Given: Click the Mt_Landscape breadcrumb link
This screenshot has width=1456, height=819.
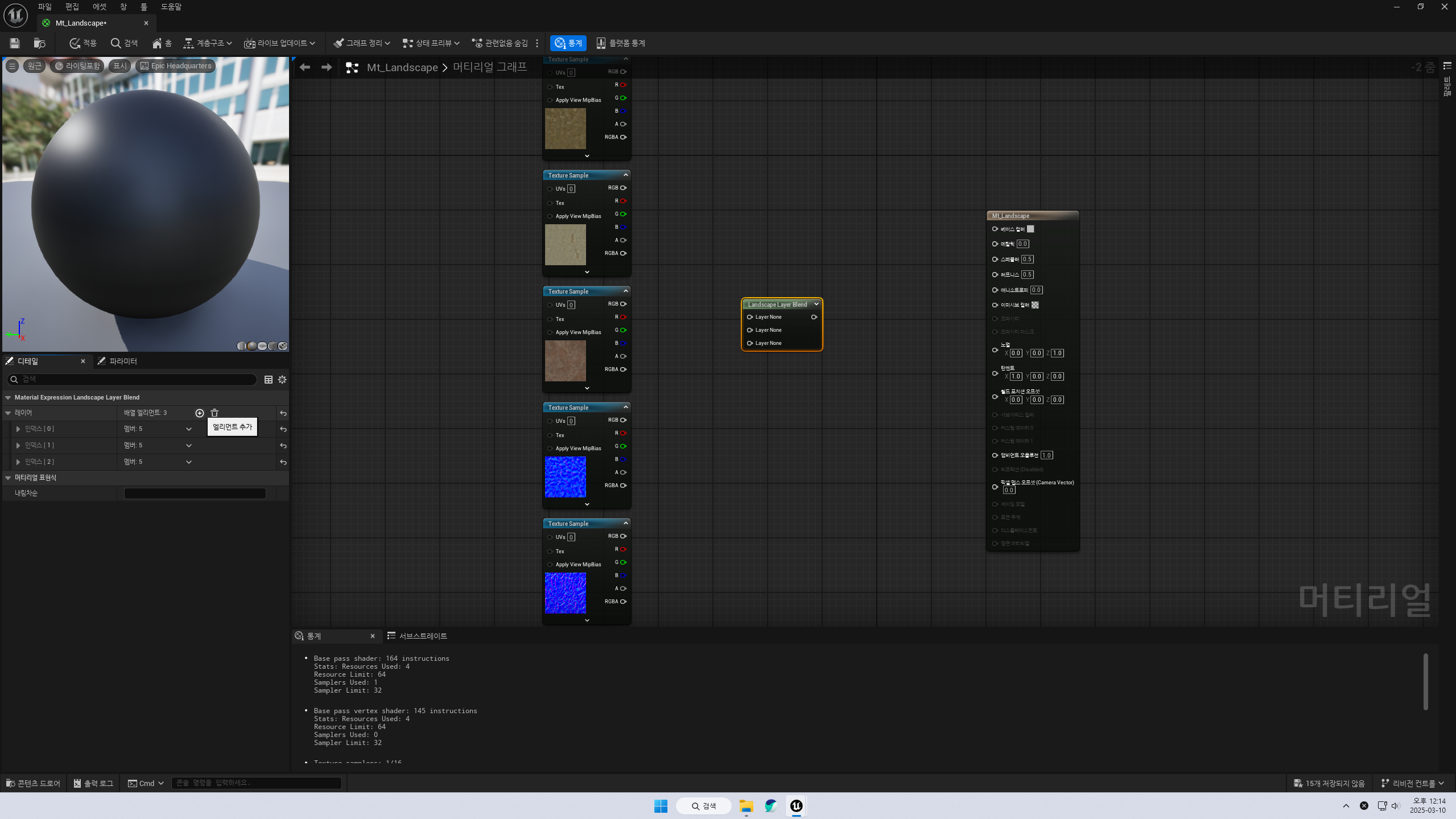Looking at the screenshot, I should pyautogui.click(x=402, y=67).
